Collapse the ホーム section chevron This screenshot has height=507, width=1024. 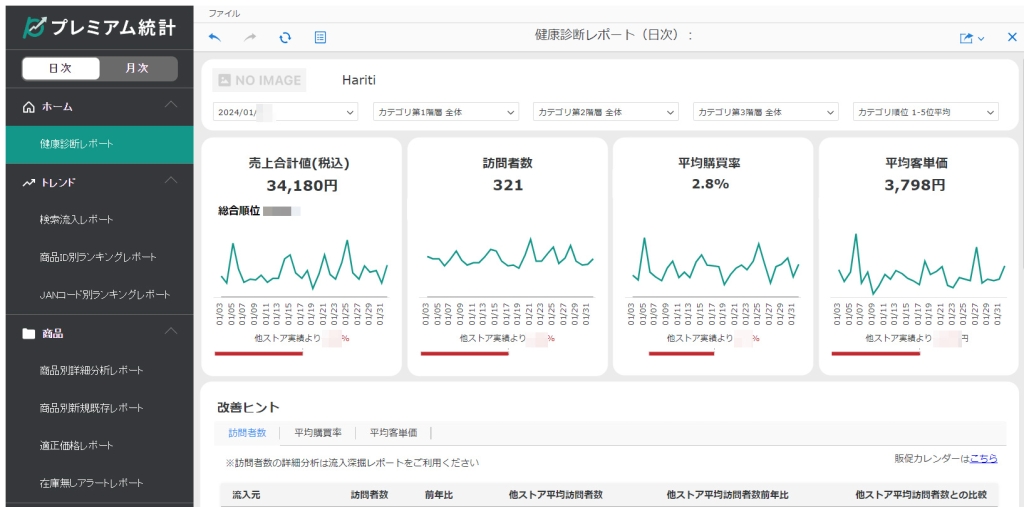[170, 105]
